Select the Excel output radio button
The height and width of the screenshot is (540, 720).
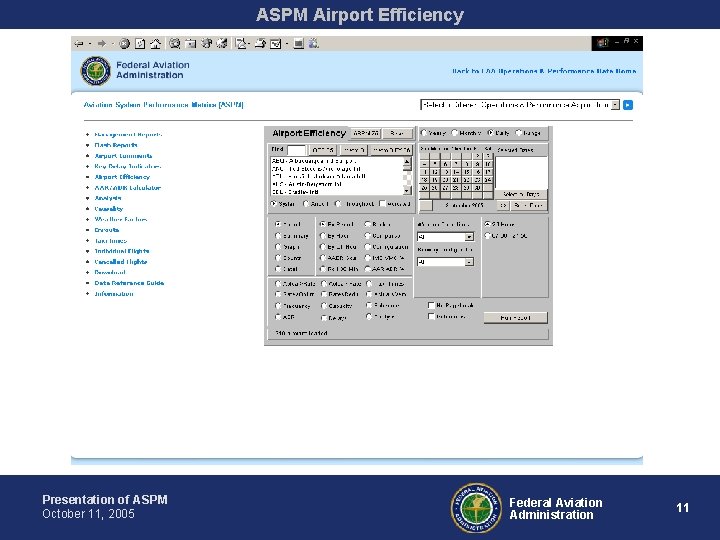coord(278,269)
